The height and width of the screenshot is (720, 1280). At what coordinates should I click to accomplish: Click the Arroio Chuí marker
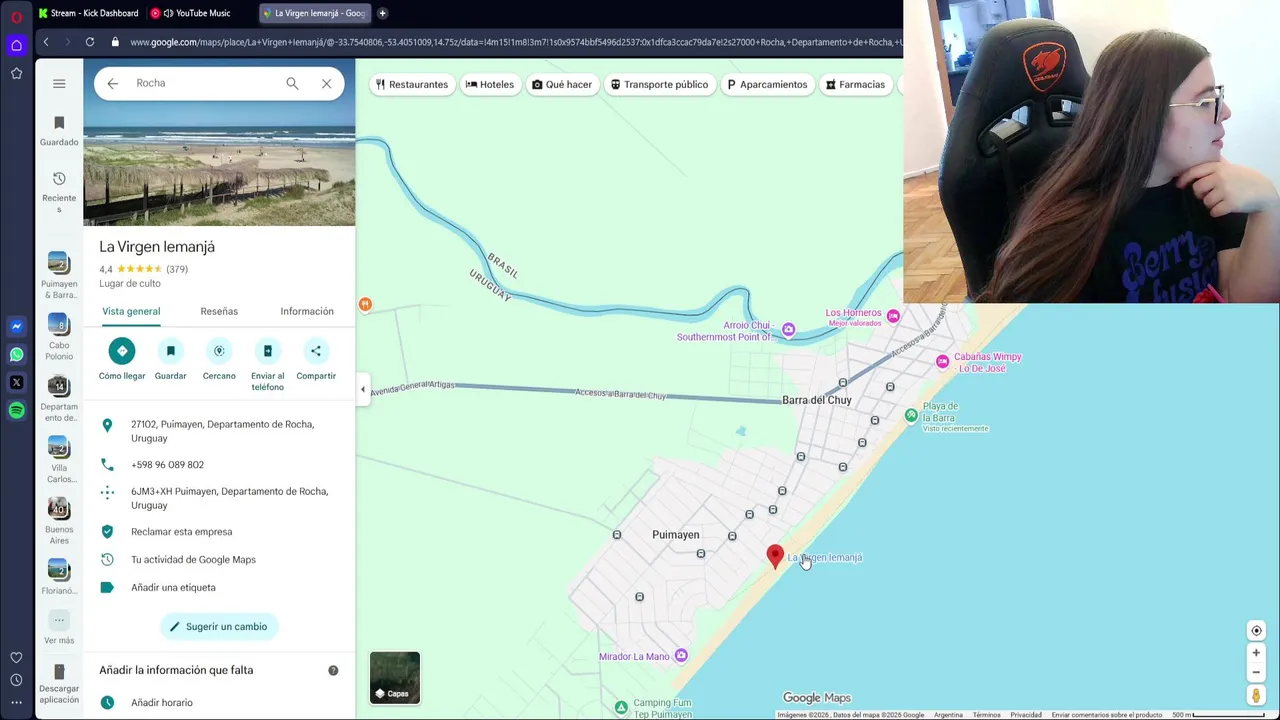coord(789,330)
